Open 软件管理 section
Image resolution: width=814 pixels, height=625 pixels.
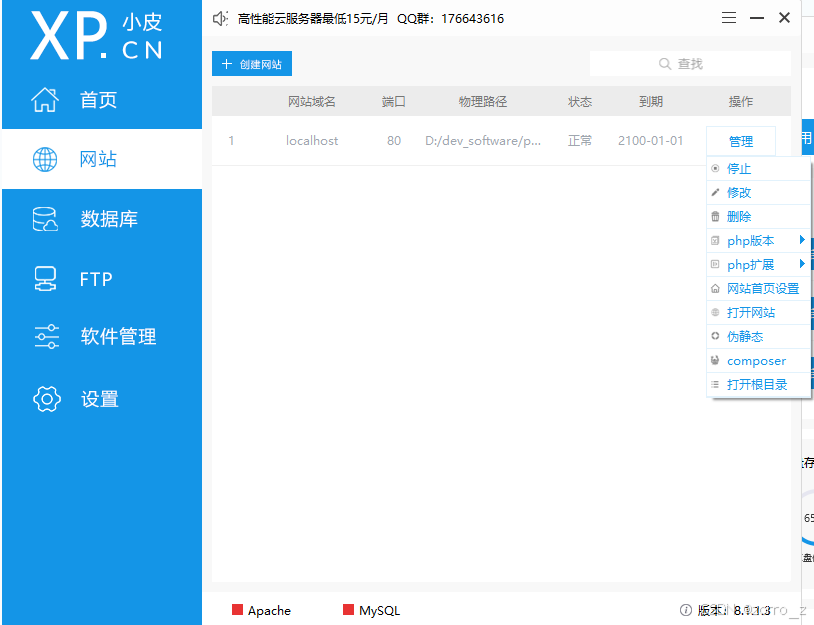(118, 336)
